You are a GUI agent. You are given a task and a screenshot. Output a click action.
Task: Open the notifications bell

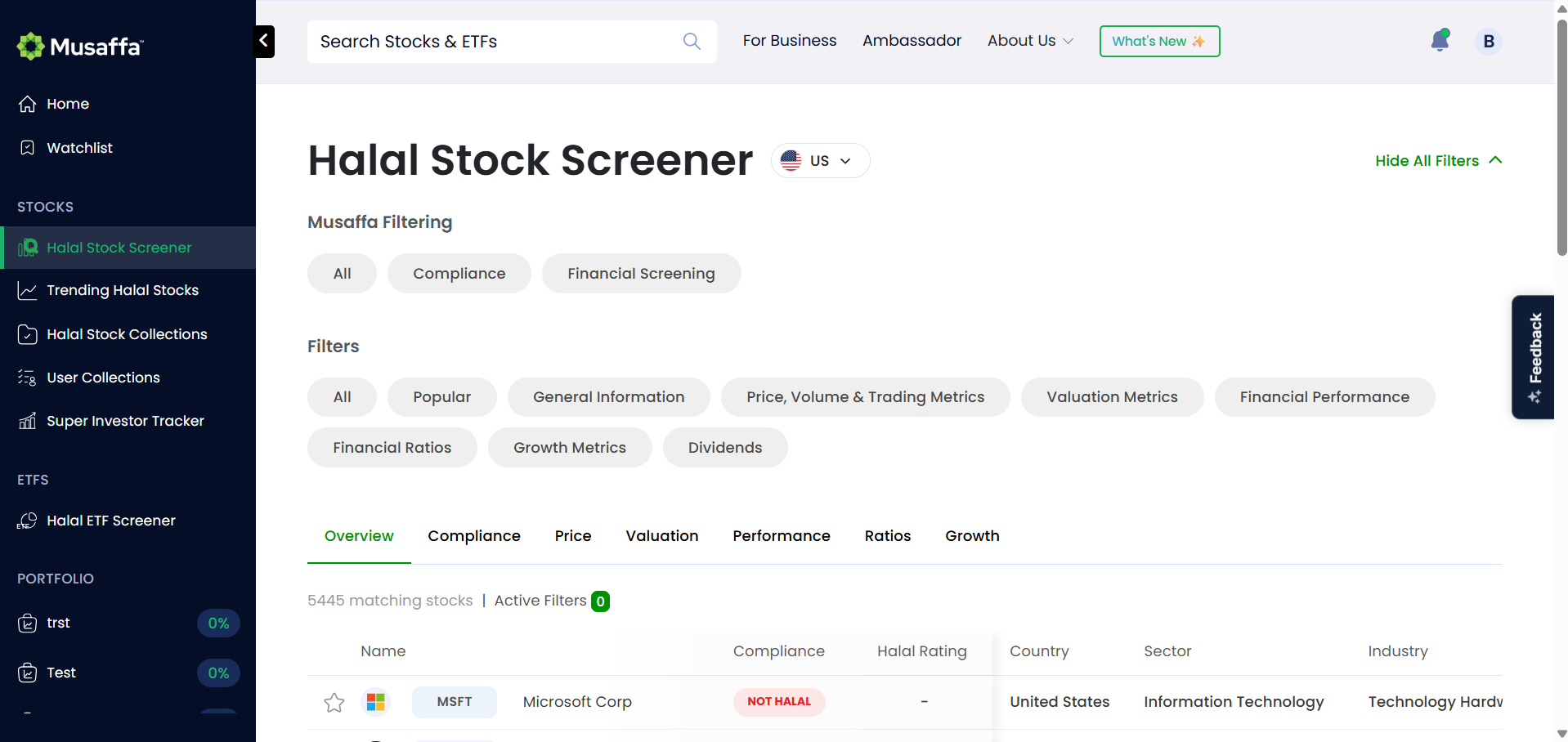[1440, 40]
